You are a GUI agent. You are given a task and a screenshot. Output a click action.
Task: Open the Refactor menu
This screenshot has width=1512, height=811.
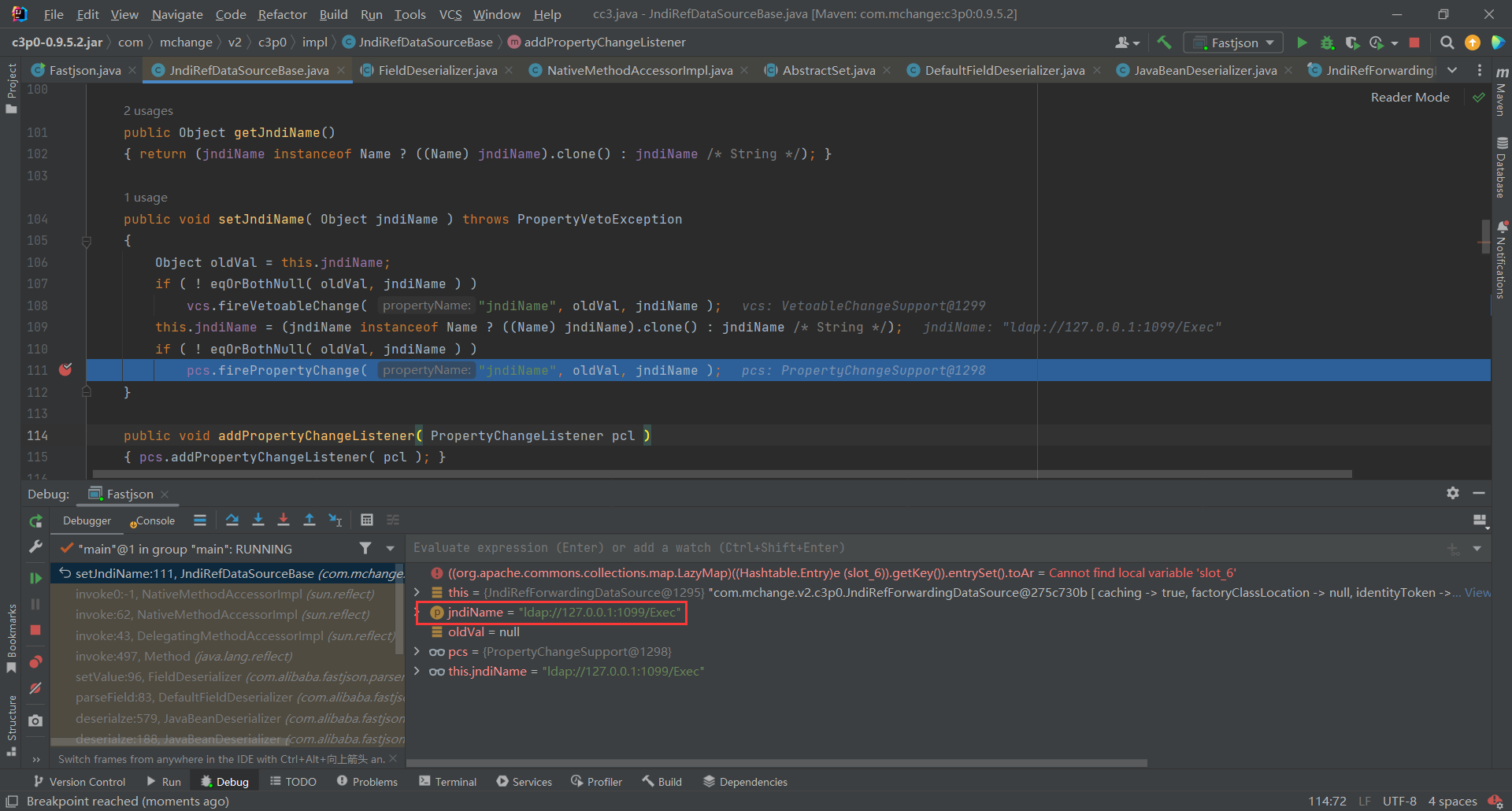[282, 14]
